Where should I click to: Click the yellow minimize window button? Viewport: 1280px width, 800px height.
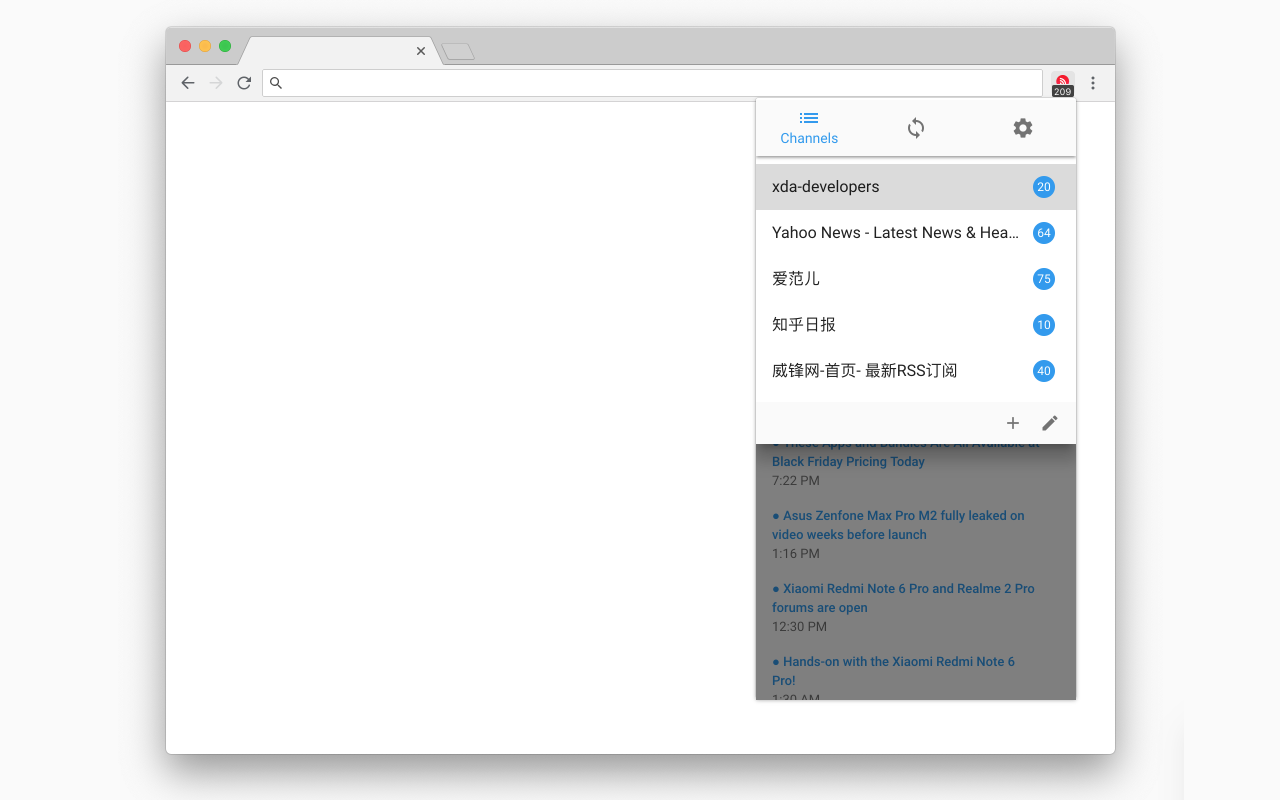click(x=205, y=46)
